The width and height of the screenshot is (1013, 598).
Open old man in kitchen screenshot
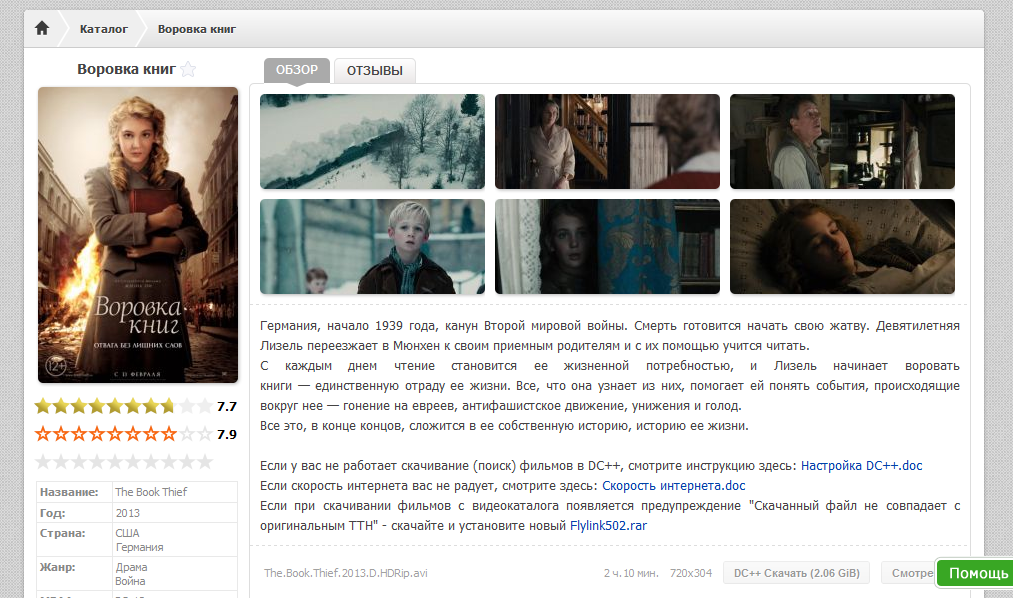click(842, 141)
